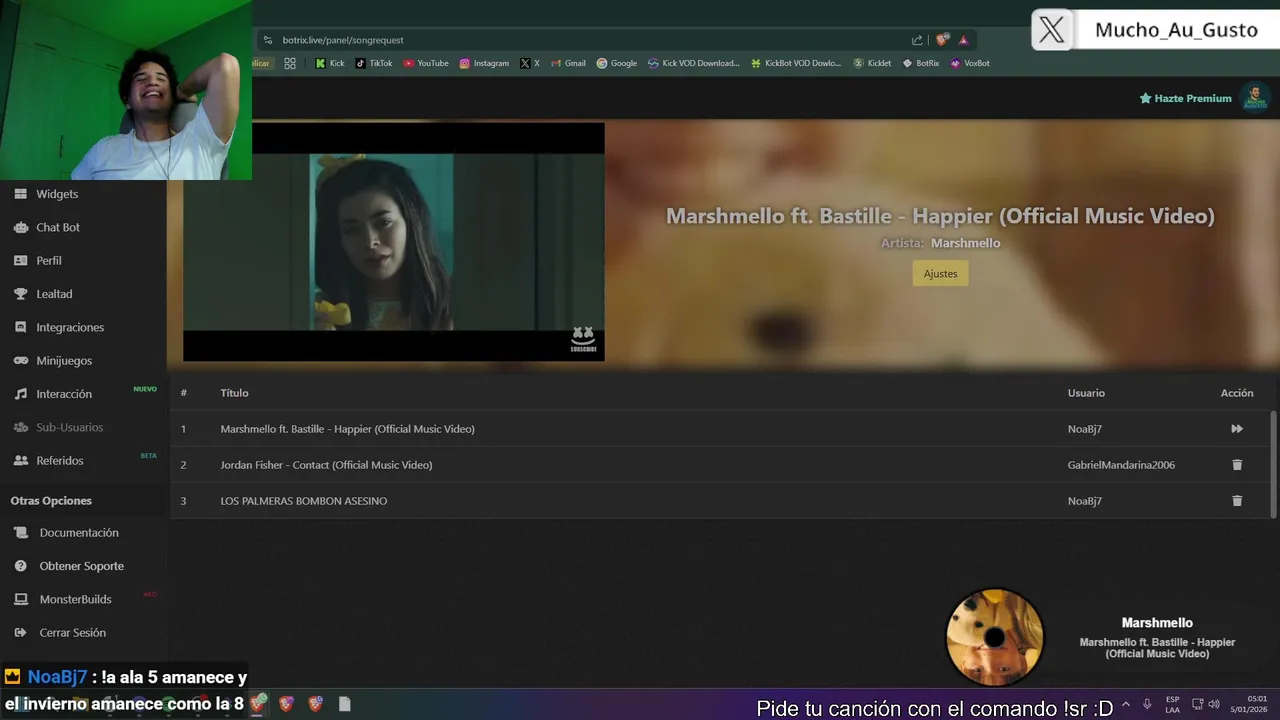Click the share page icon in address bar
Screen dimensions: 1280x720
click(x=917, y=40)
